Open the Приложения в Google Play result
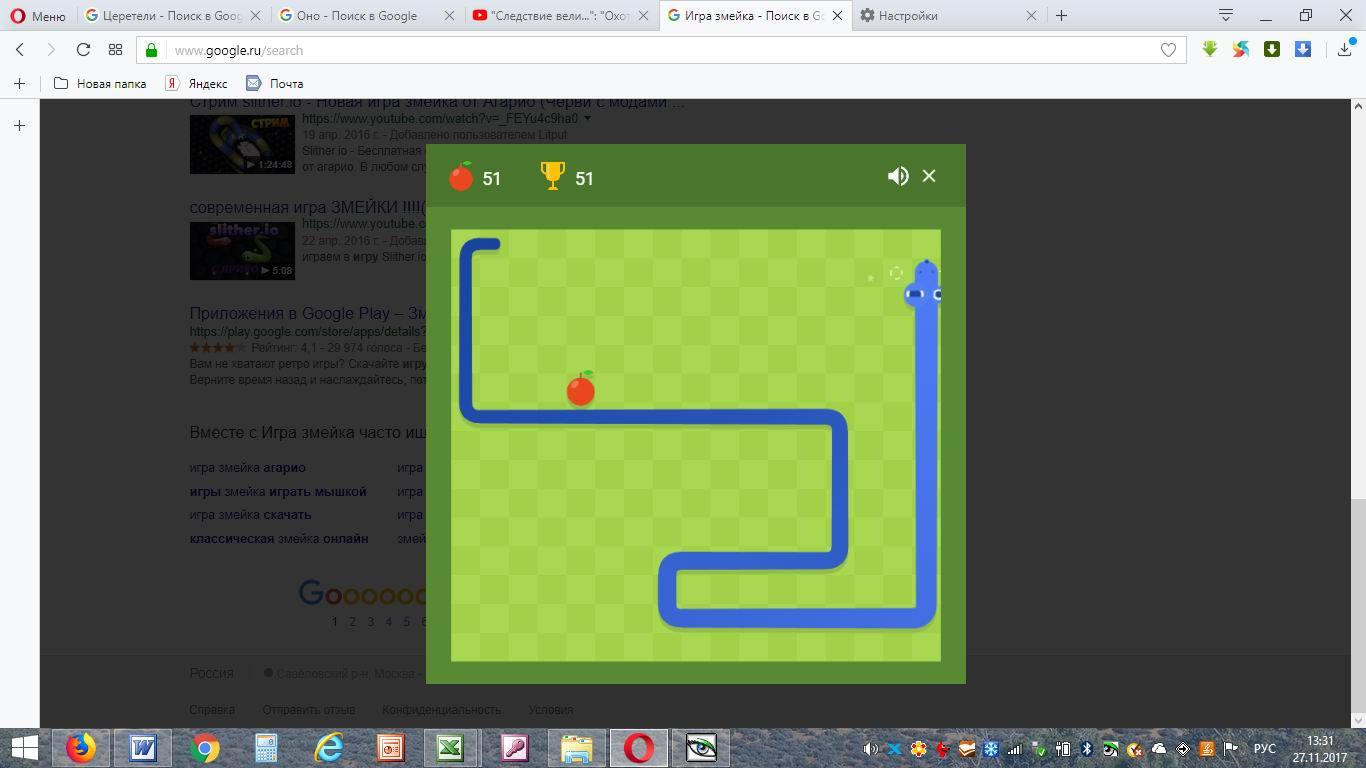Image resolution: width=1366 pixels, height=768 pixels. click(308, 313)
